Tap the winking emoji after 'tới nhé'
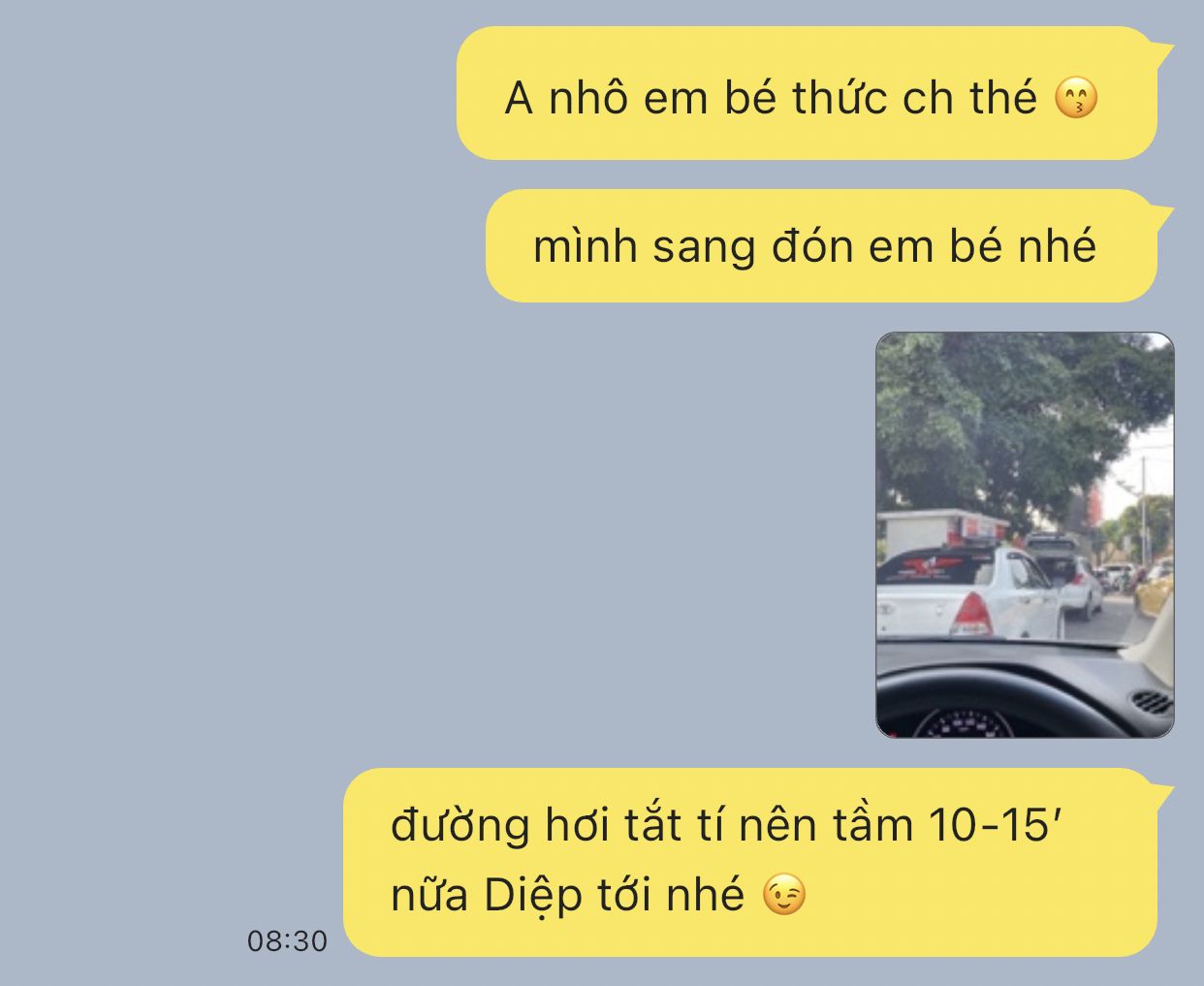Image resolution: width=1204 pixels, height=986 pixels. [x=783, y=895]
